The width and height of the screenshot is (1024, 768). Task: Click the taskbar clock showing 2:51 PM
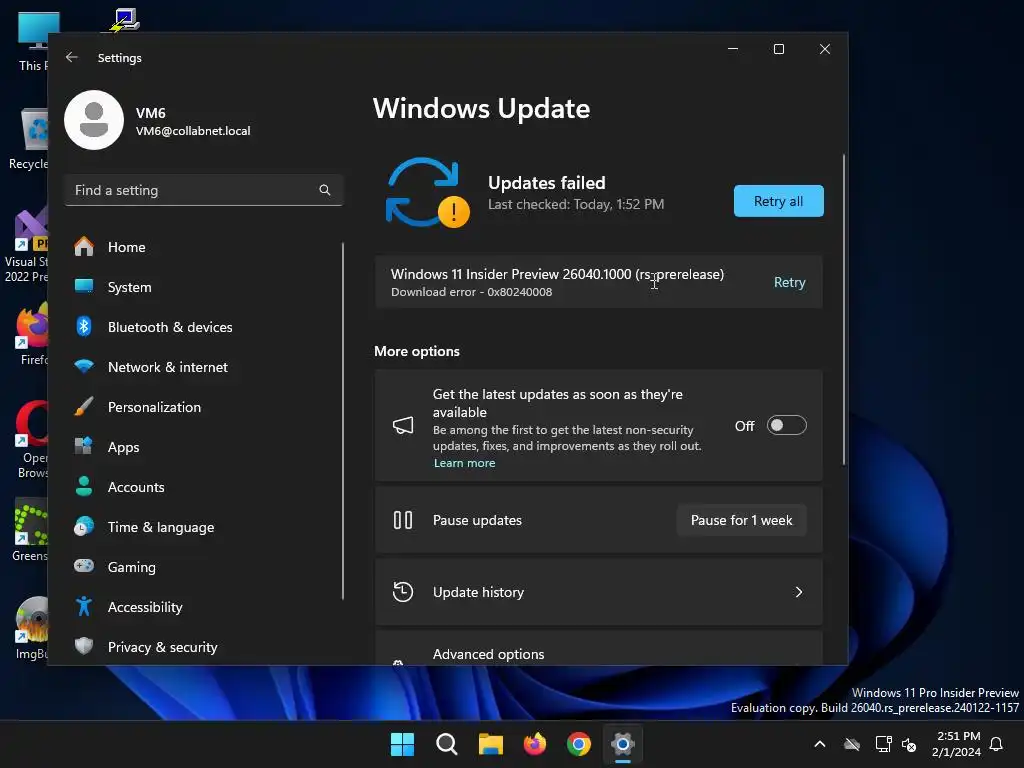tap(957, 744)
